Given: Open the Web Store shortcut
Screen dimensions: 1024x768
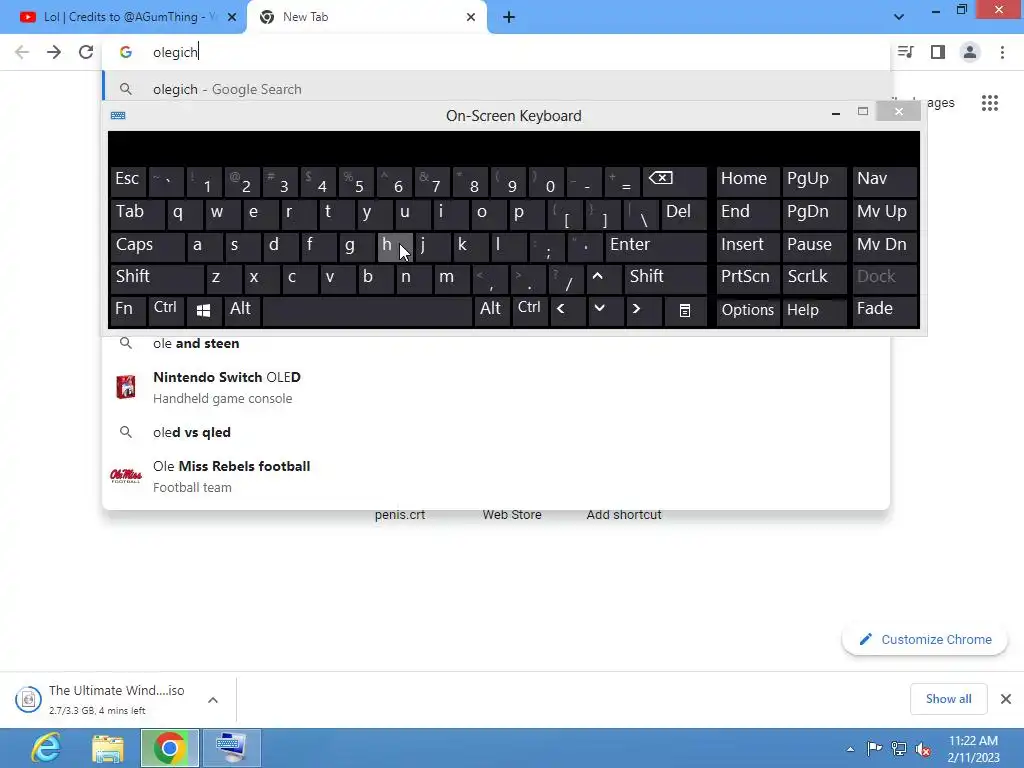Looking at the screenshot, I should click(x=512, y=515).
